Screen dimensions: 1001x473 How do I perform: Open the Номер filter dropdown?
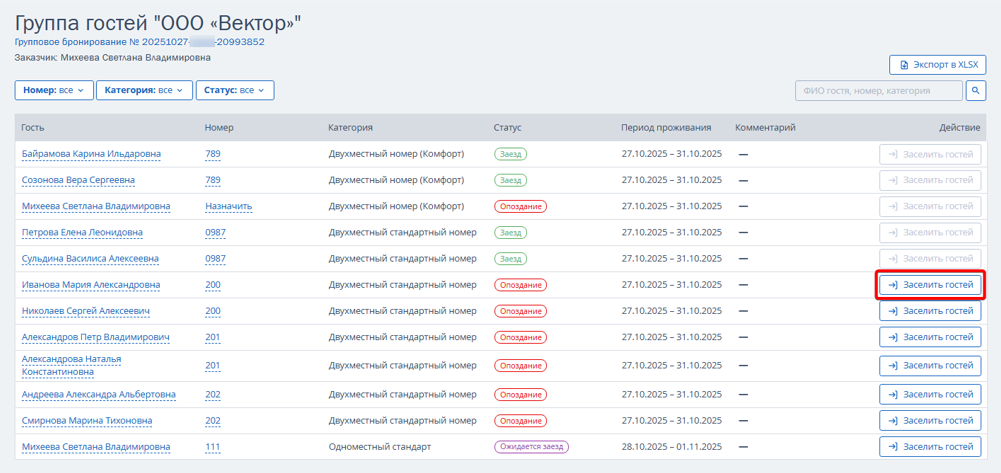pyautogui.click(x=54, y=91)
